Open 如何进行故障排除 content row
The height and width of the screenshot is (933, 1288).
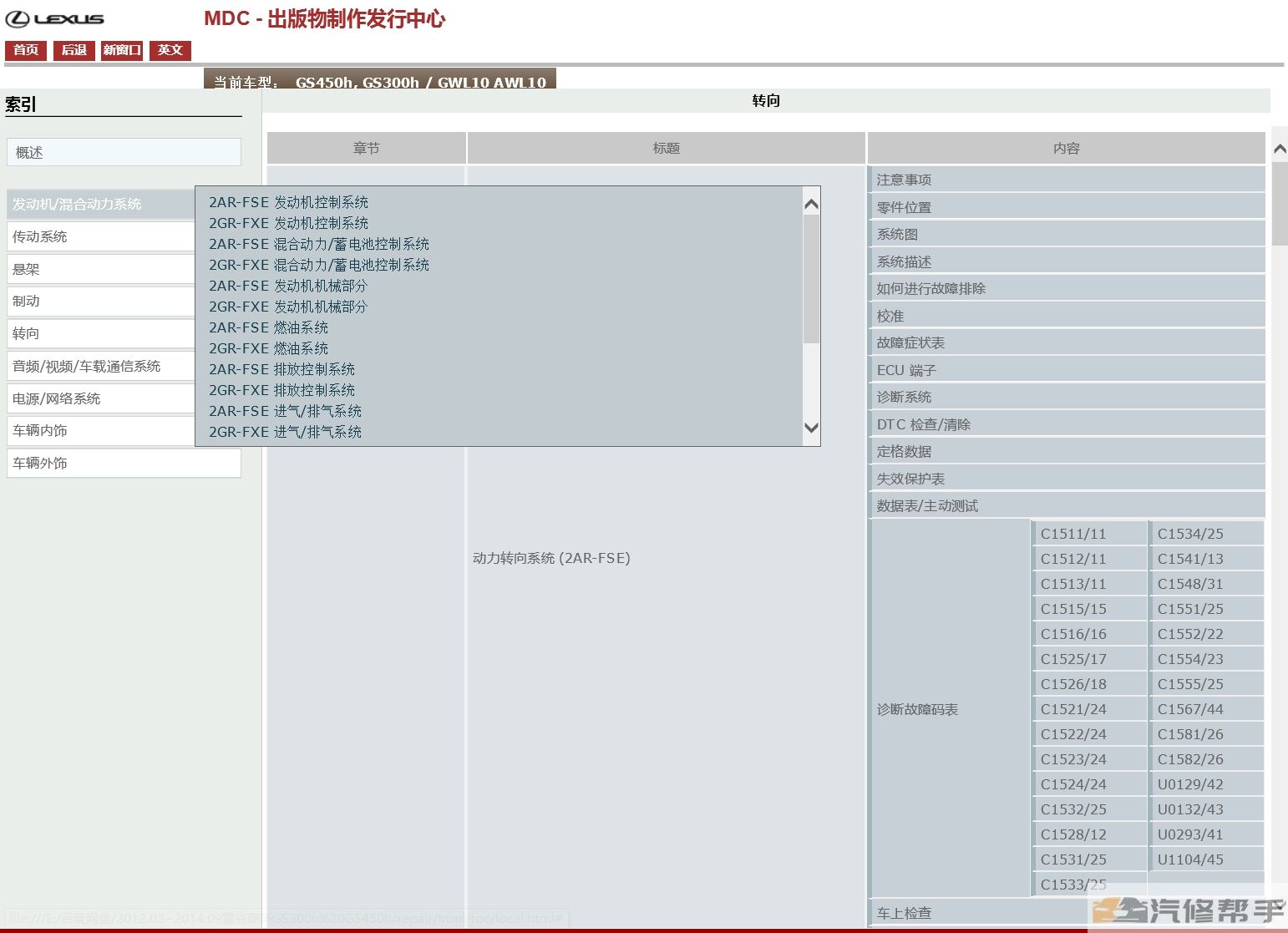point(1067,288)
